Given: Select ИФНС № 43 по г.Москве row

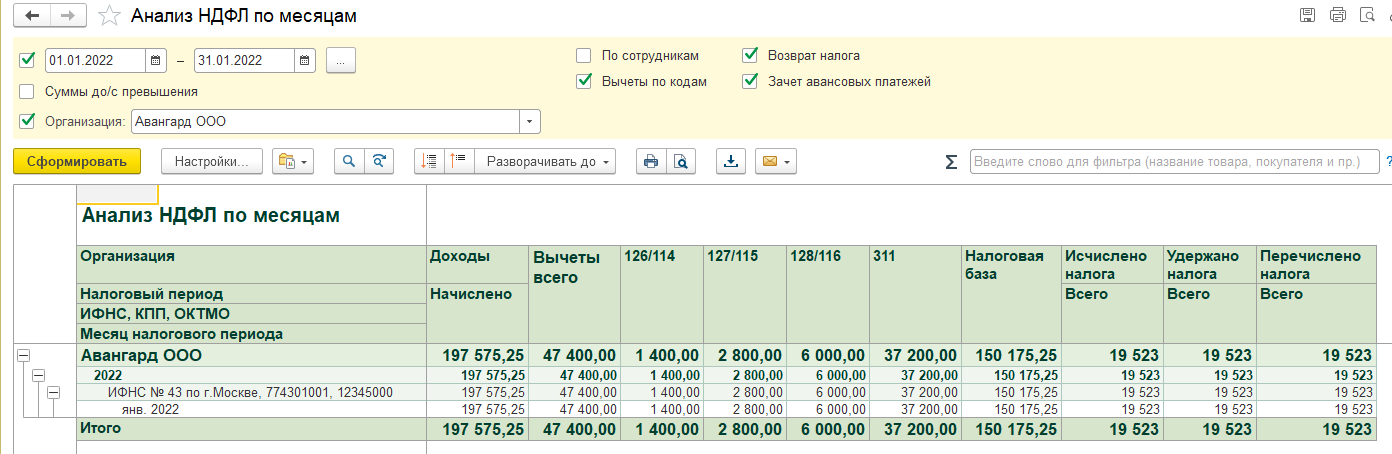Looking at the screenshot, I should pos(250,392).
